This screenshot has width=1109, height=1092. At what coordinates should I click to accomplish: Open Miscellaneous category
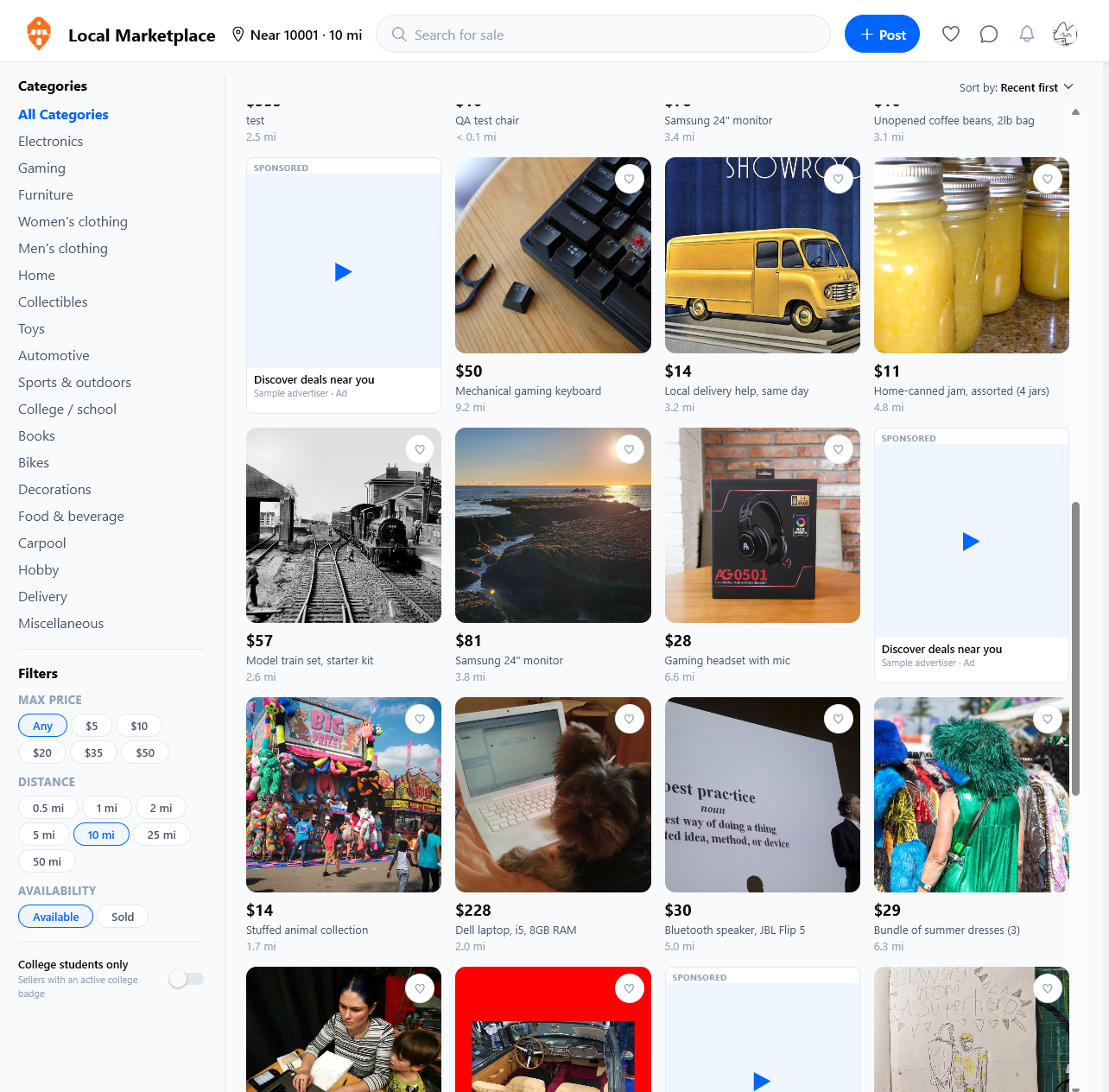60,623
